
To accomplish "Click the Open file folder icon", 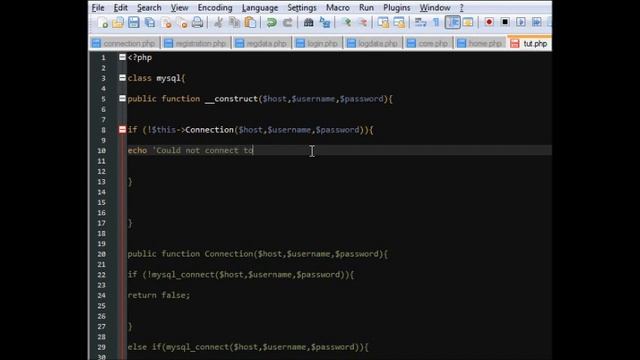I will click(x=118, y=22).
